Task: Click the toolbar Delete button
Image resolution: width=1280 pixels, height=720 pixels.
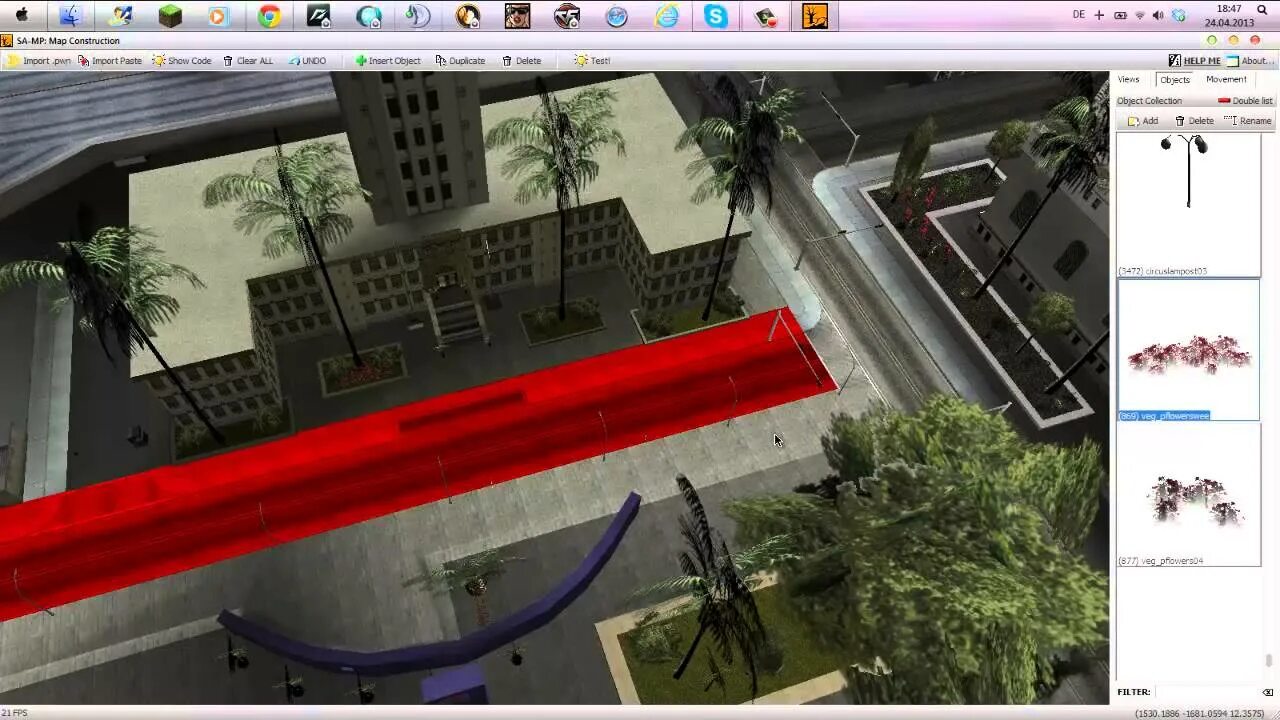Action: click(521, 61)
